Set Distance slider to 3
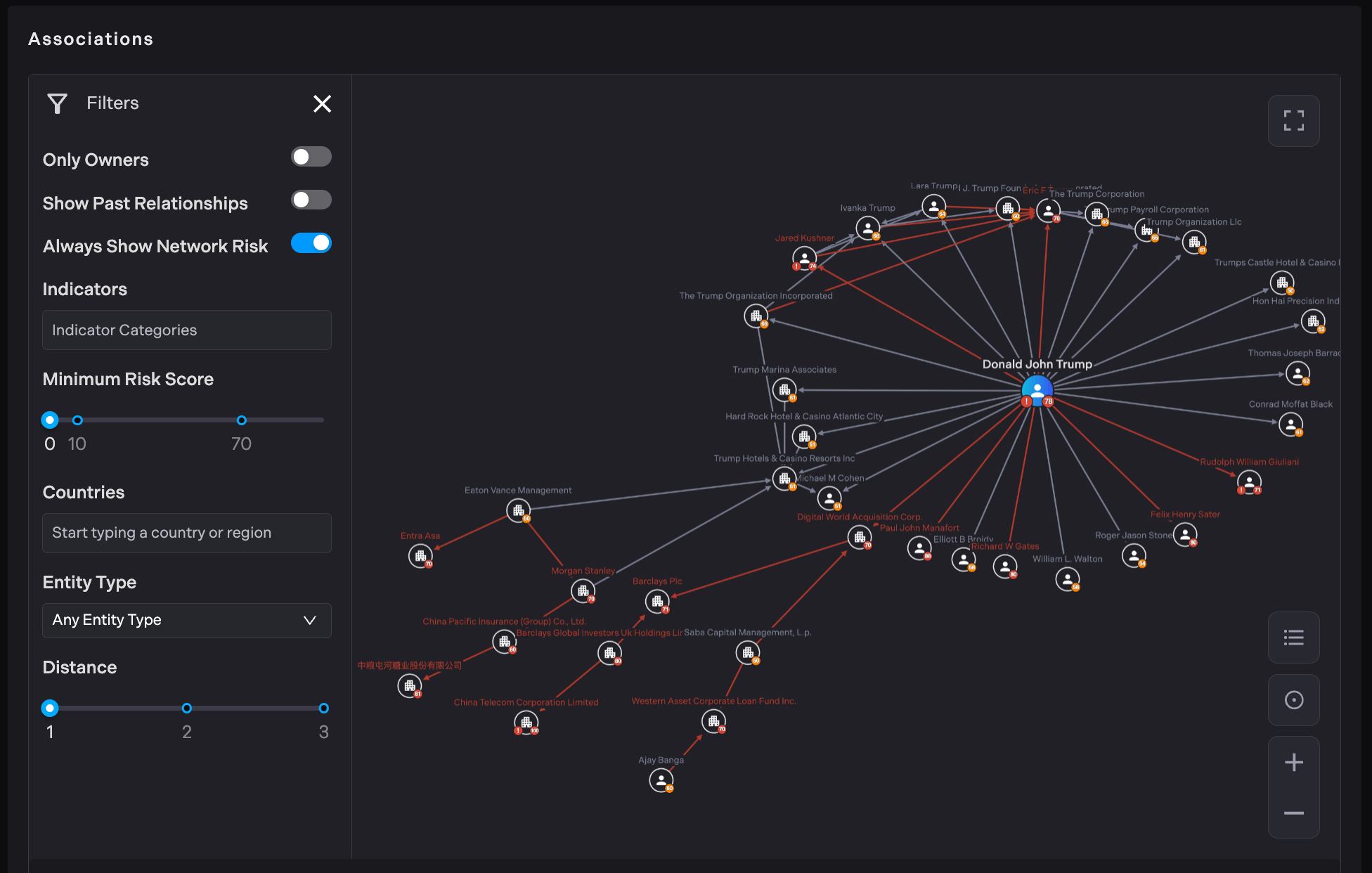Image resolution: width=1372 pixels, height=873 pixels. [x=323, y=709]
